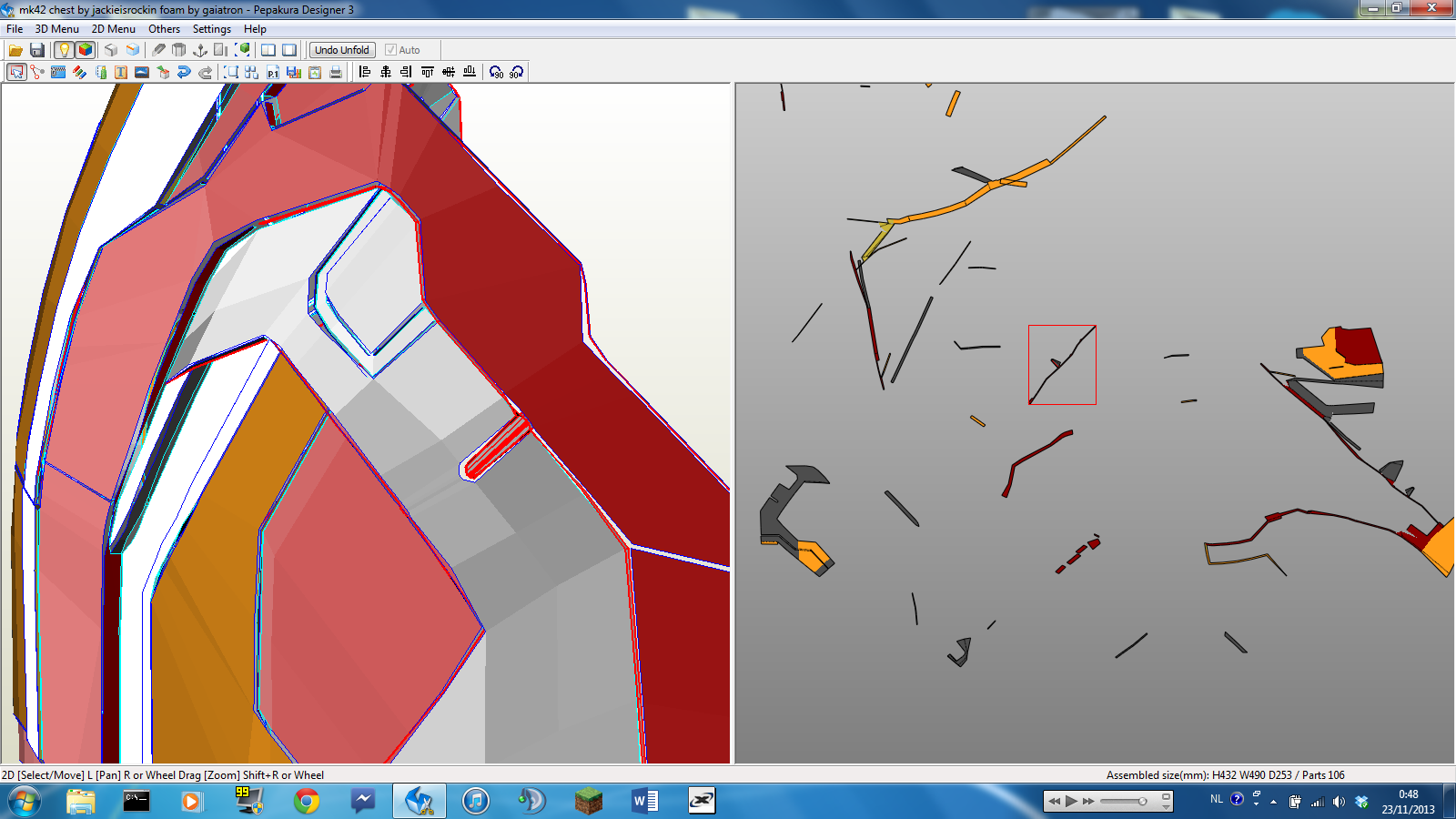Align parts to vertical middle
The width and height of the screenshot is (1456, 819).
click(448, 72)
